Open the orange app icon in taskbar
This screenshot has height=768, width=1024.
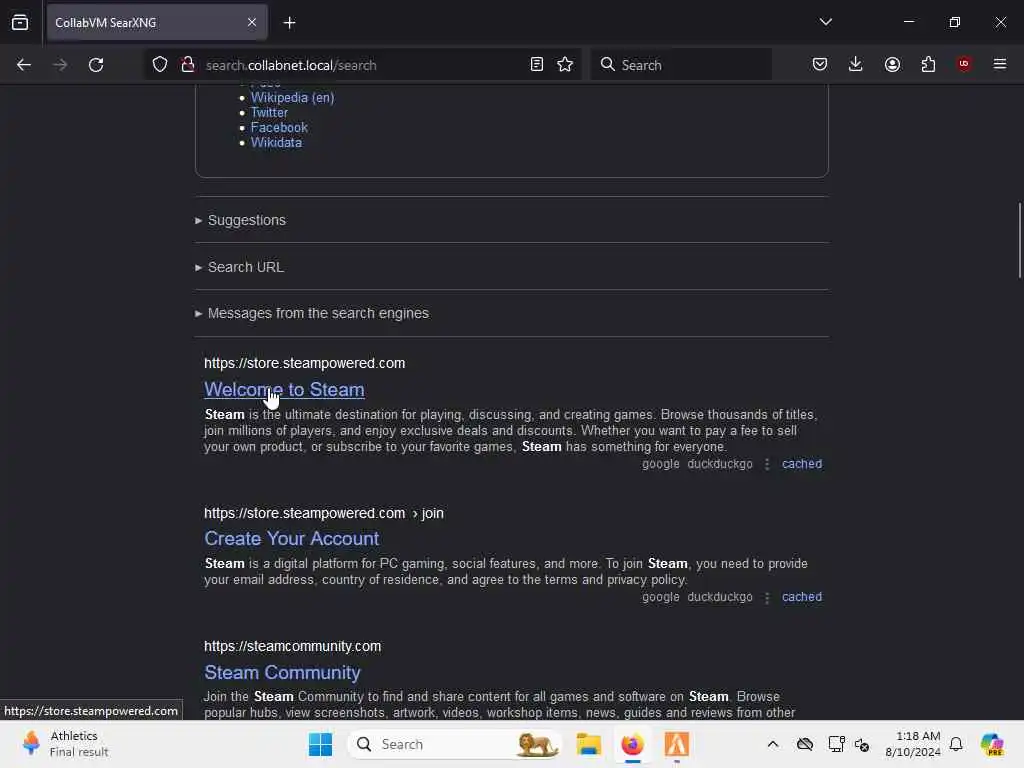677,744
